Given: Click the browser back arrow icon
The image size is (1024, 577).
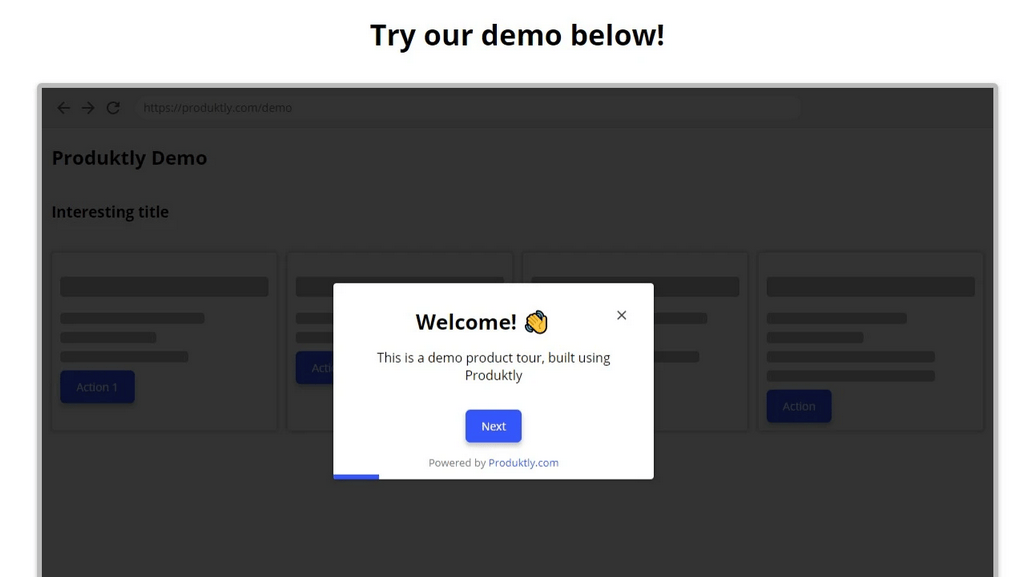Looking at the screenshot, I should 63,108.
